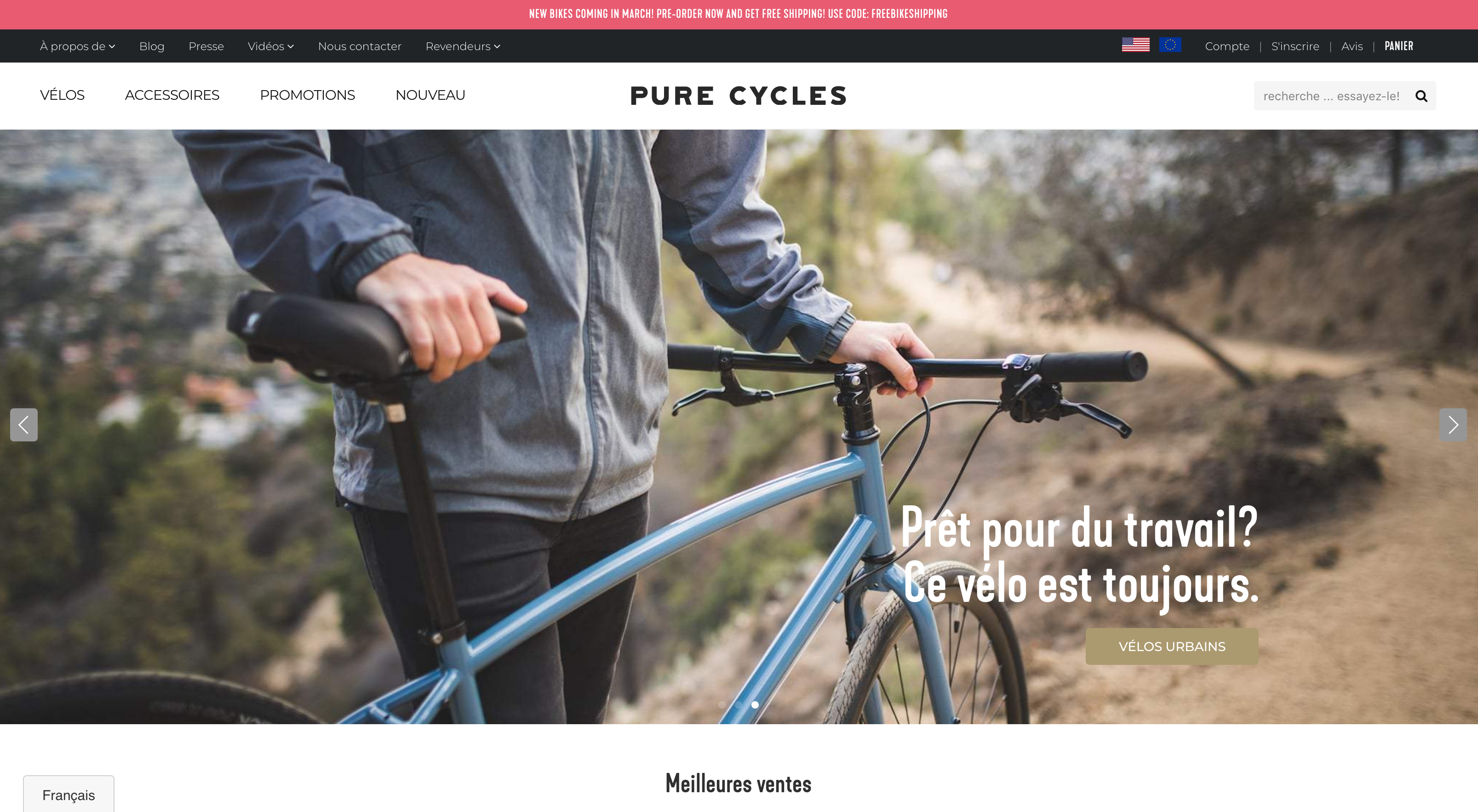Viewport: 1478px width, 812px height.
Task: Go to previous slide arrow
Action: click(23, 425)
